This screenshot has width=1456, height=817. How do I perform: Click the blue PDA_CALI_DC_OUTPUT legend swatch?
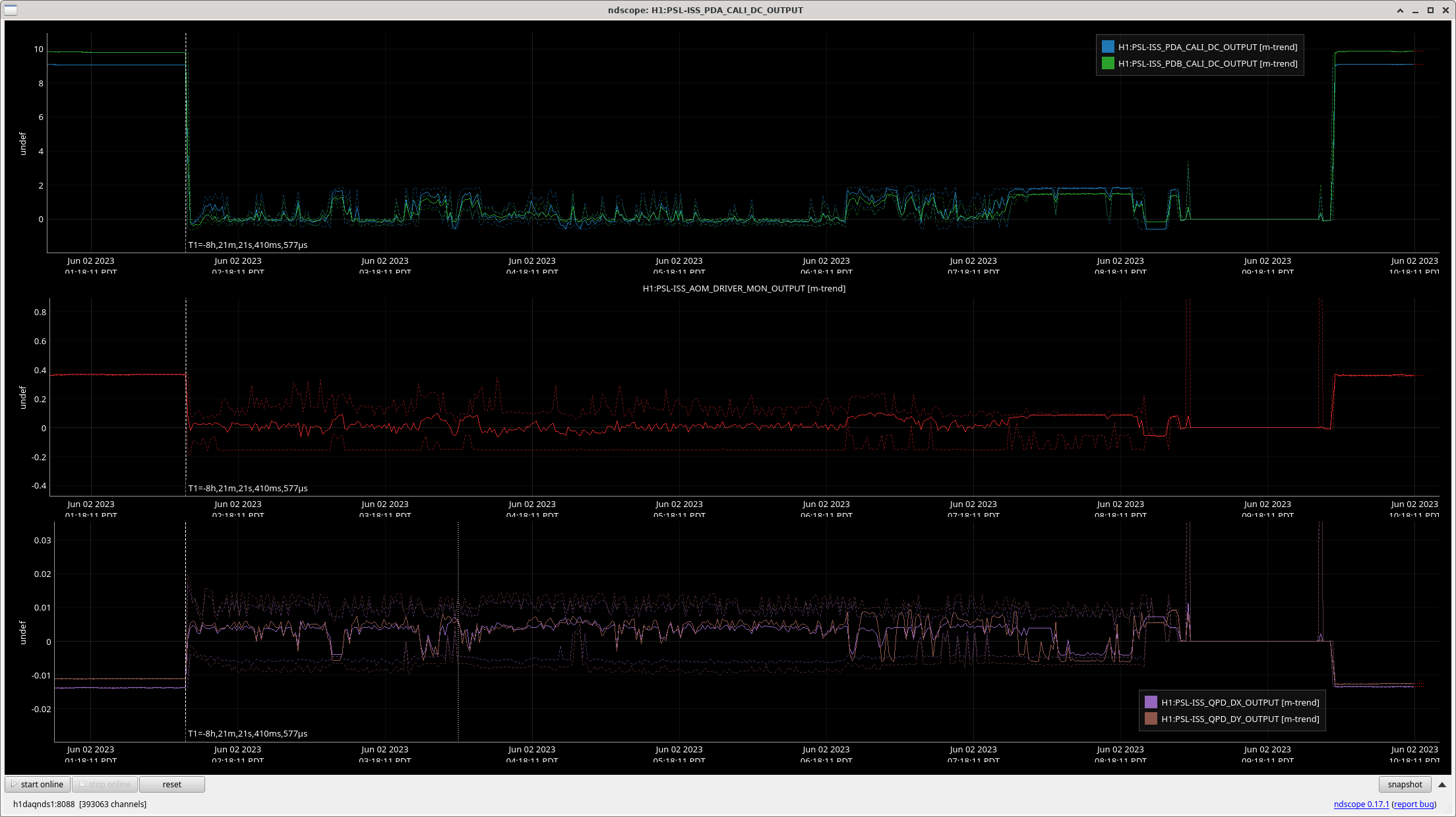click(x=1108, y=47)
